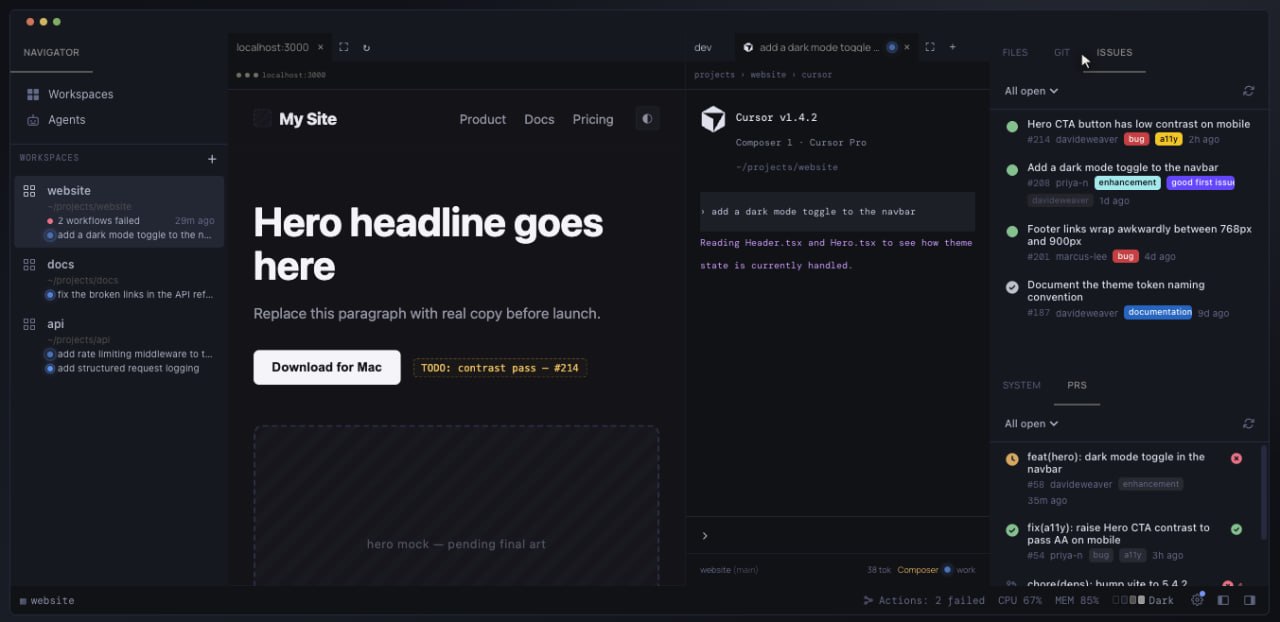Open settings gear in the status bar

pyautogui.click(x=1197, y=600)
